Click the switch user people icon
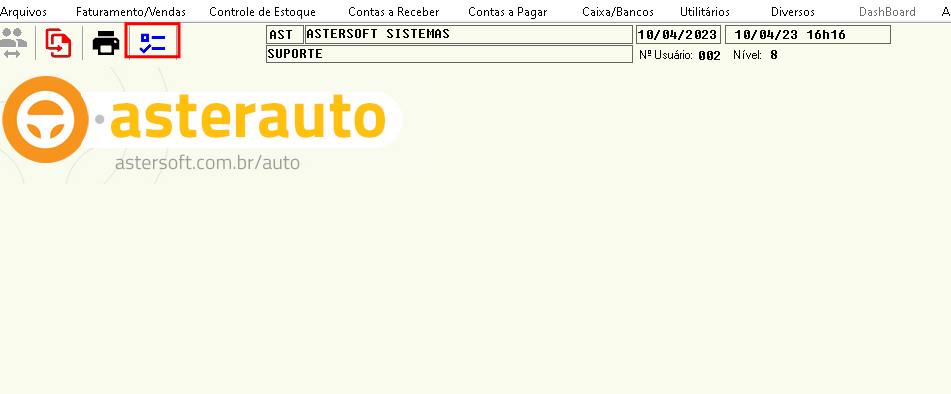This screenshot has width=951, height=394. click(13, 43)
